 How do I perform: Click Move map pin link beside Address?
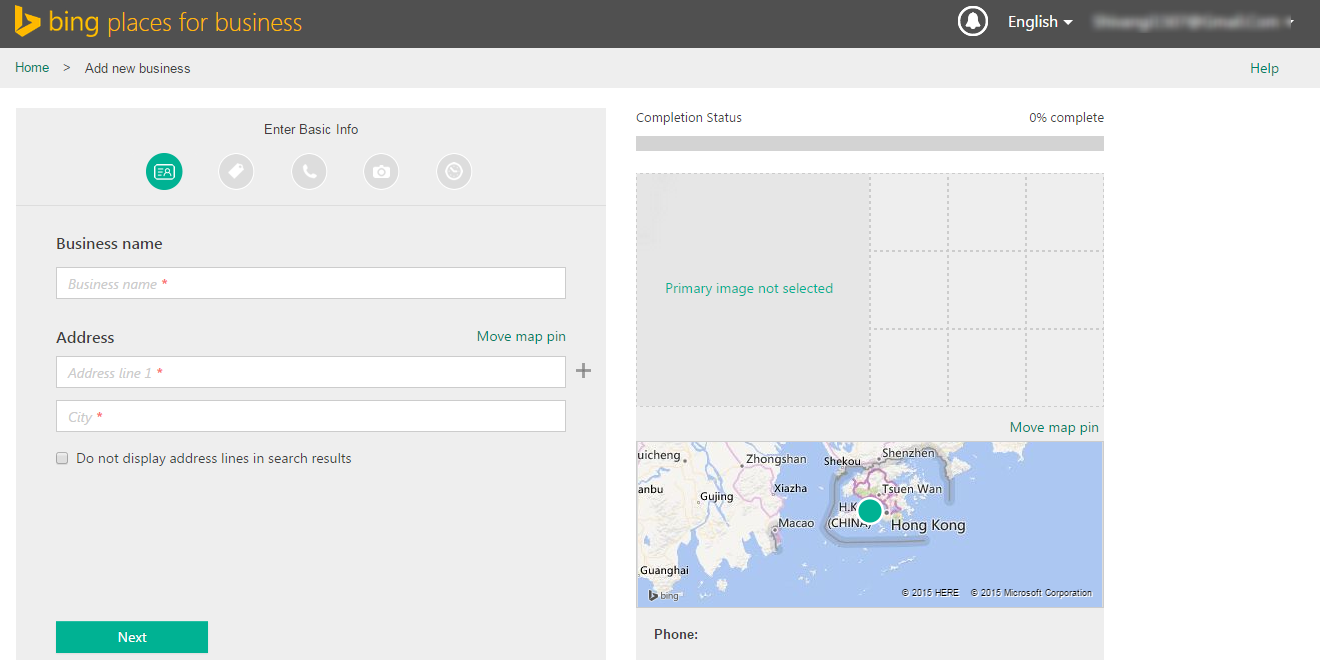tap(521, 336)
